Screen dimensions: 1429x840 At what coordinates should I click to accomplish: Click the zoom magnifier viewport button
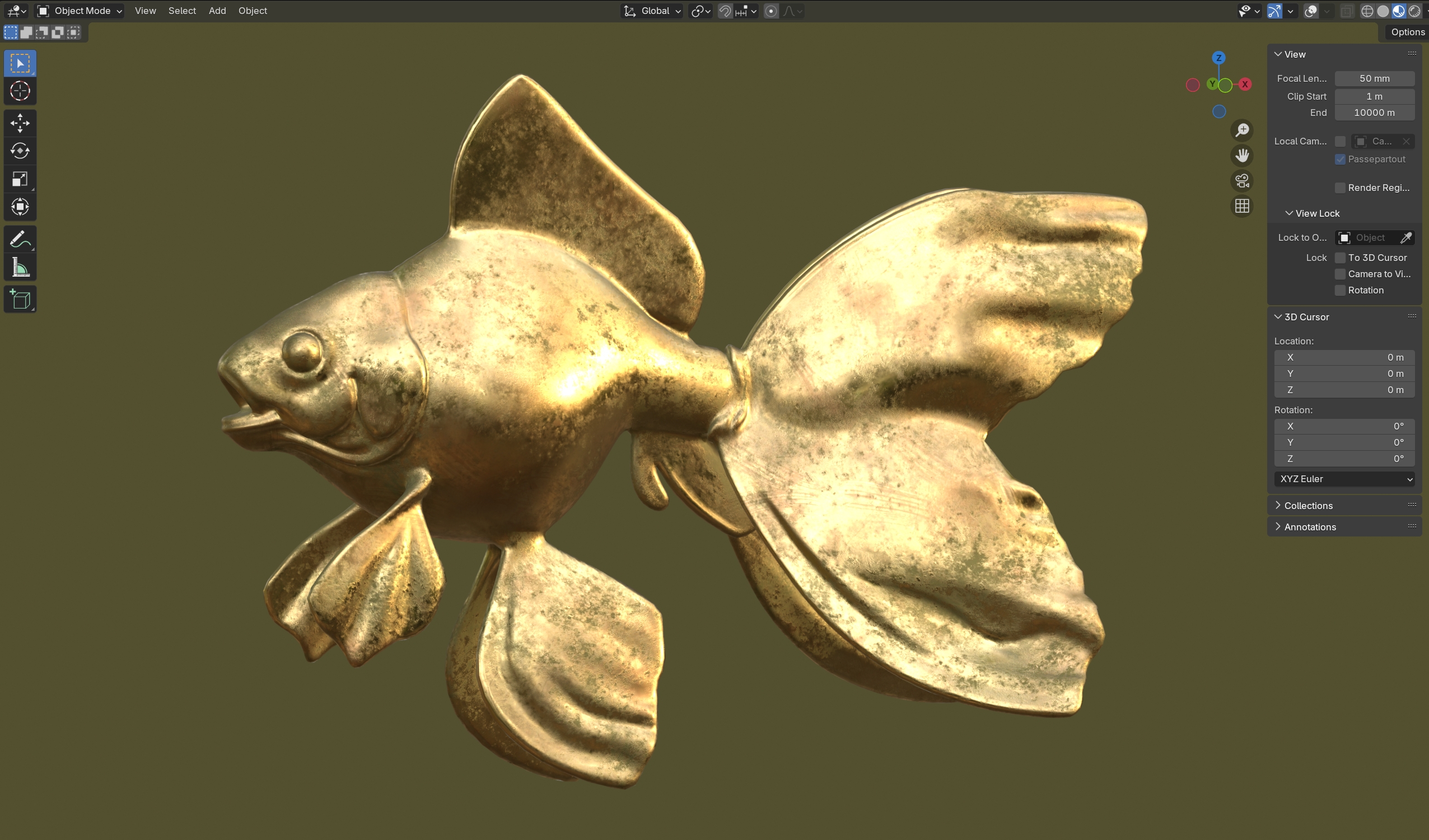[x=1242, y=130]
